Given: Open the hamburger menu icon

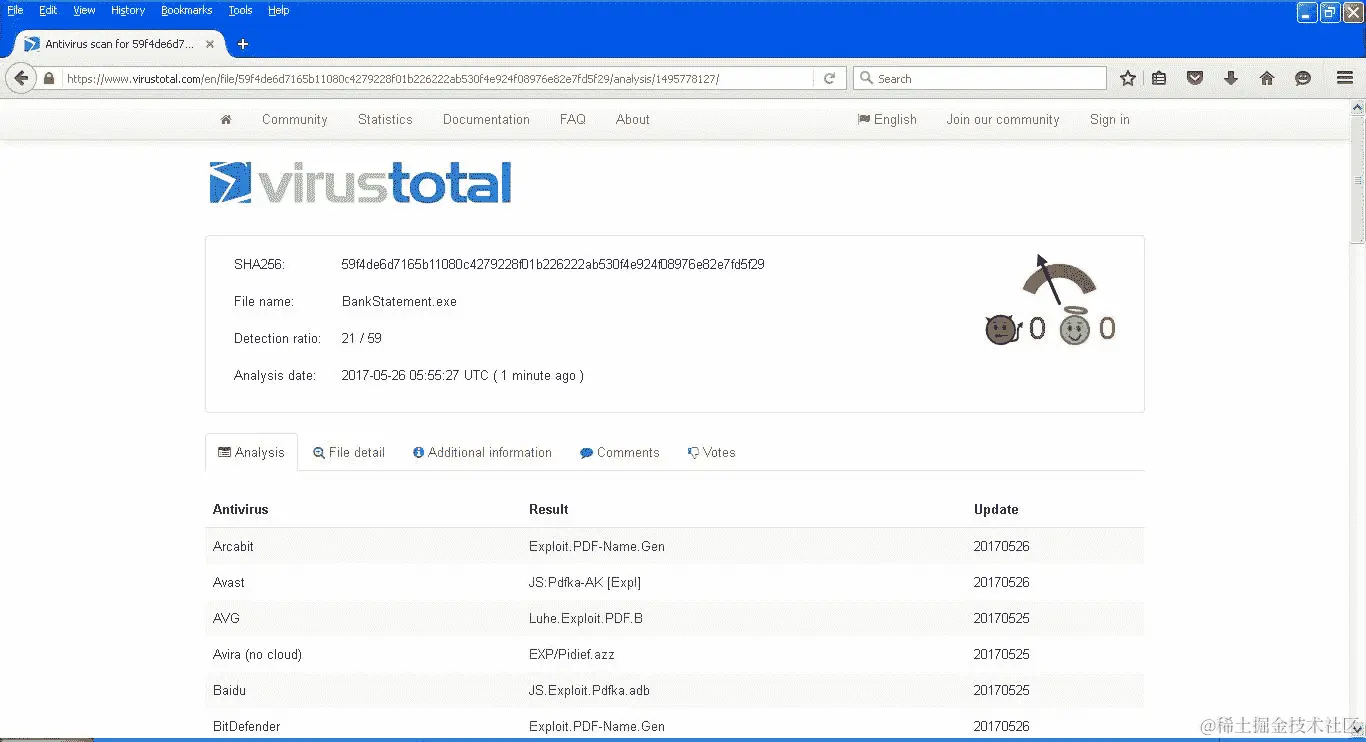Looking at the screenshot, I should (x=1345, y=78).
